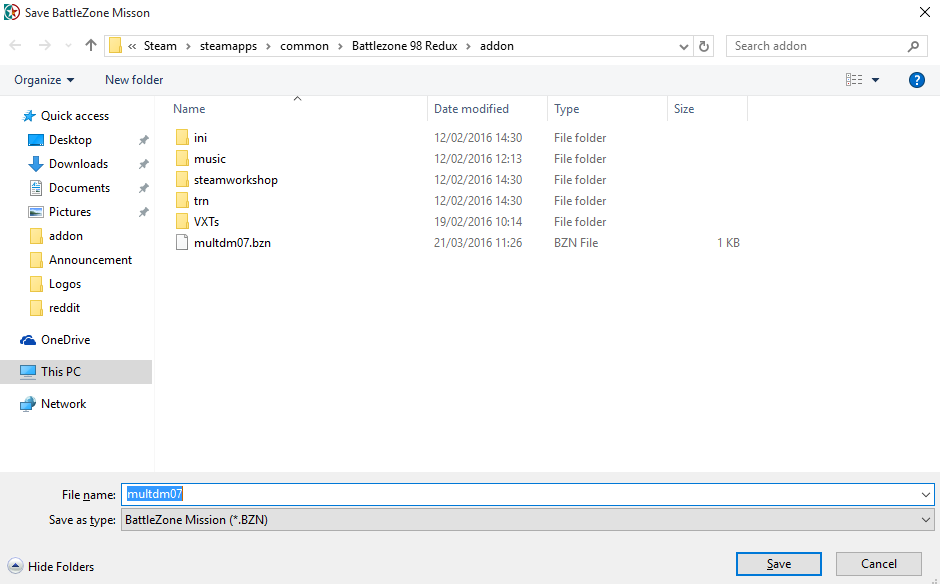
Task: Select the VXTs folder icon
Action: 182,221
